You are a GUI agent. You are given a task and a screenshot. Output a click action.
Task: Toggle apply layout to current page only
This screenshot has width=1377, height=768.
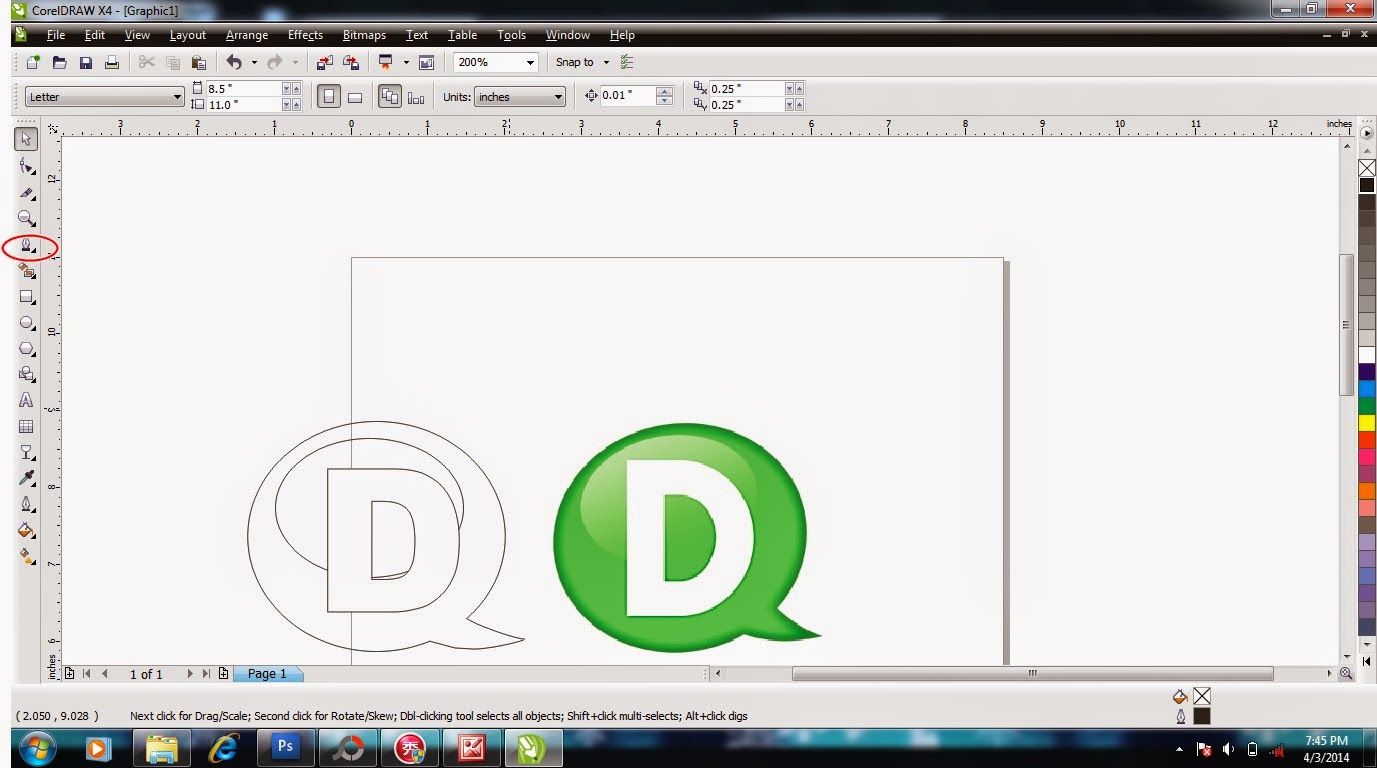pyautogui.click(x=416, y=97)
